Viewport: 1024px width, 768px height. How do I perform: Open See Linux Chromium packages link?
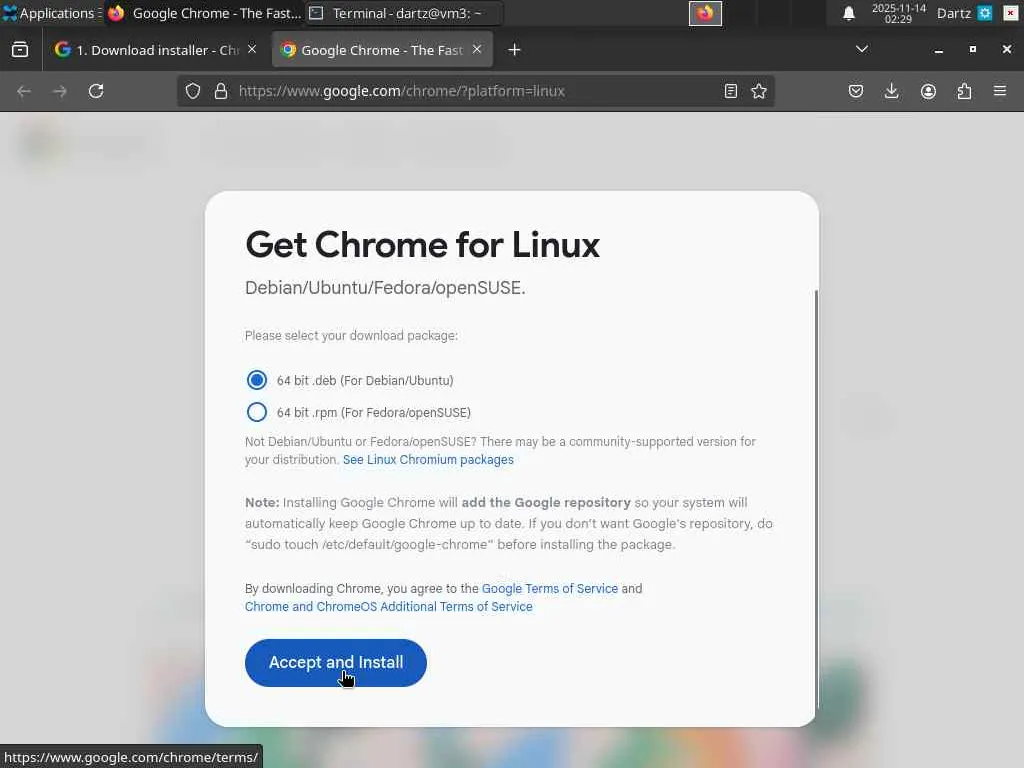coord(428,460)
